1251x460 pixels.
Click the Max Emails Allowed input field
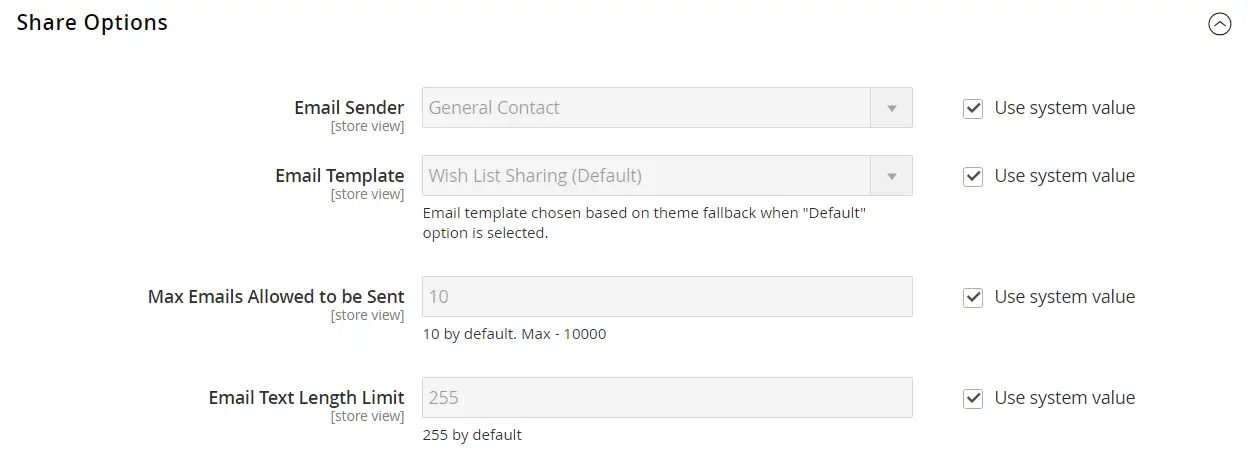point(667,297)
